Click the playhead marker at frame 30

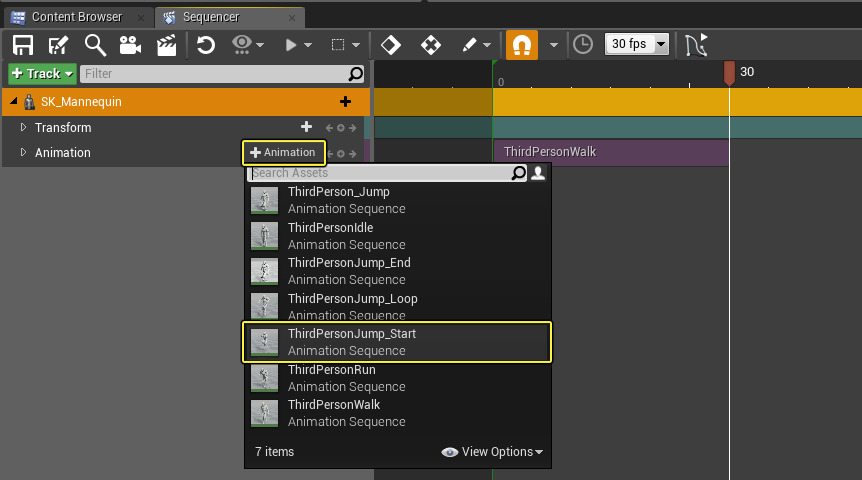(x=729, y=72)
